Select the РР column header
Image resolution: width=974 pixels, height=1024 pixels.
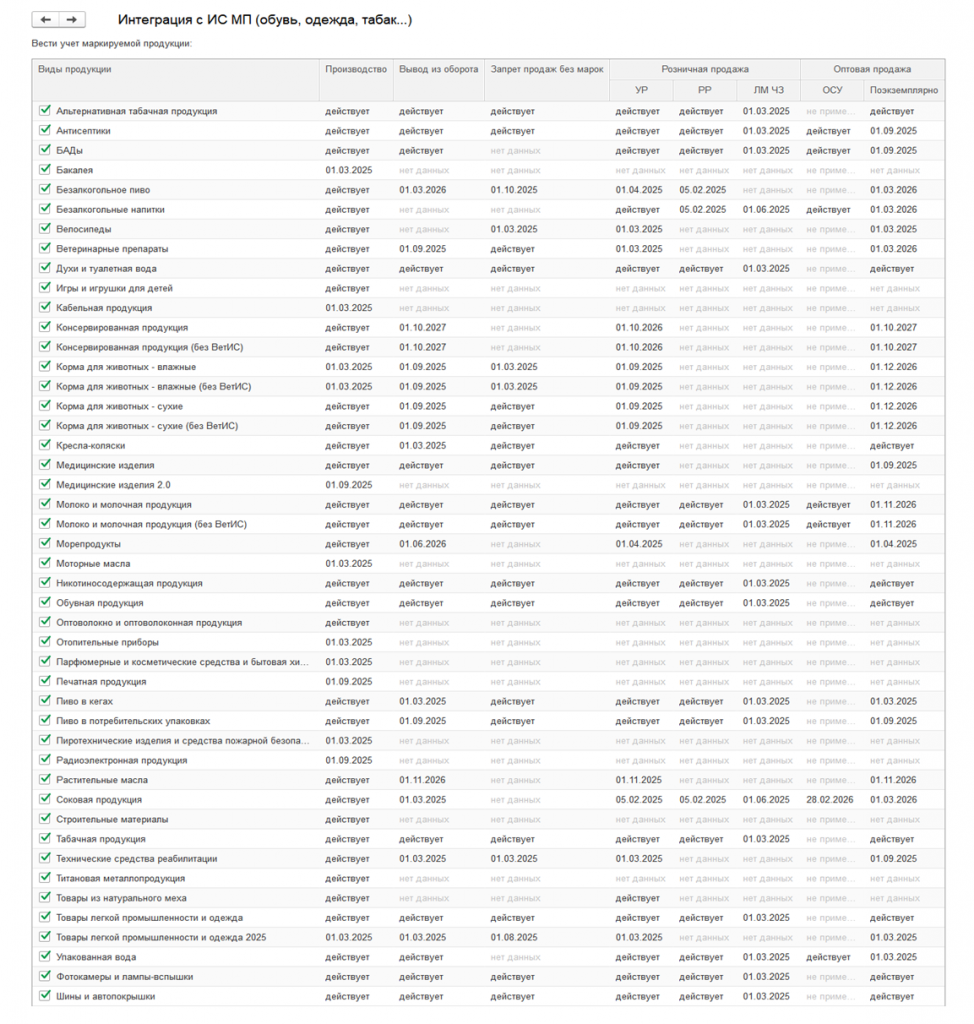pos(705,90)
